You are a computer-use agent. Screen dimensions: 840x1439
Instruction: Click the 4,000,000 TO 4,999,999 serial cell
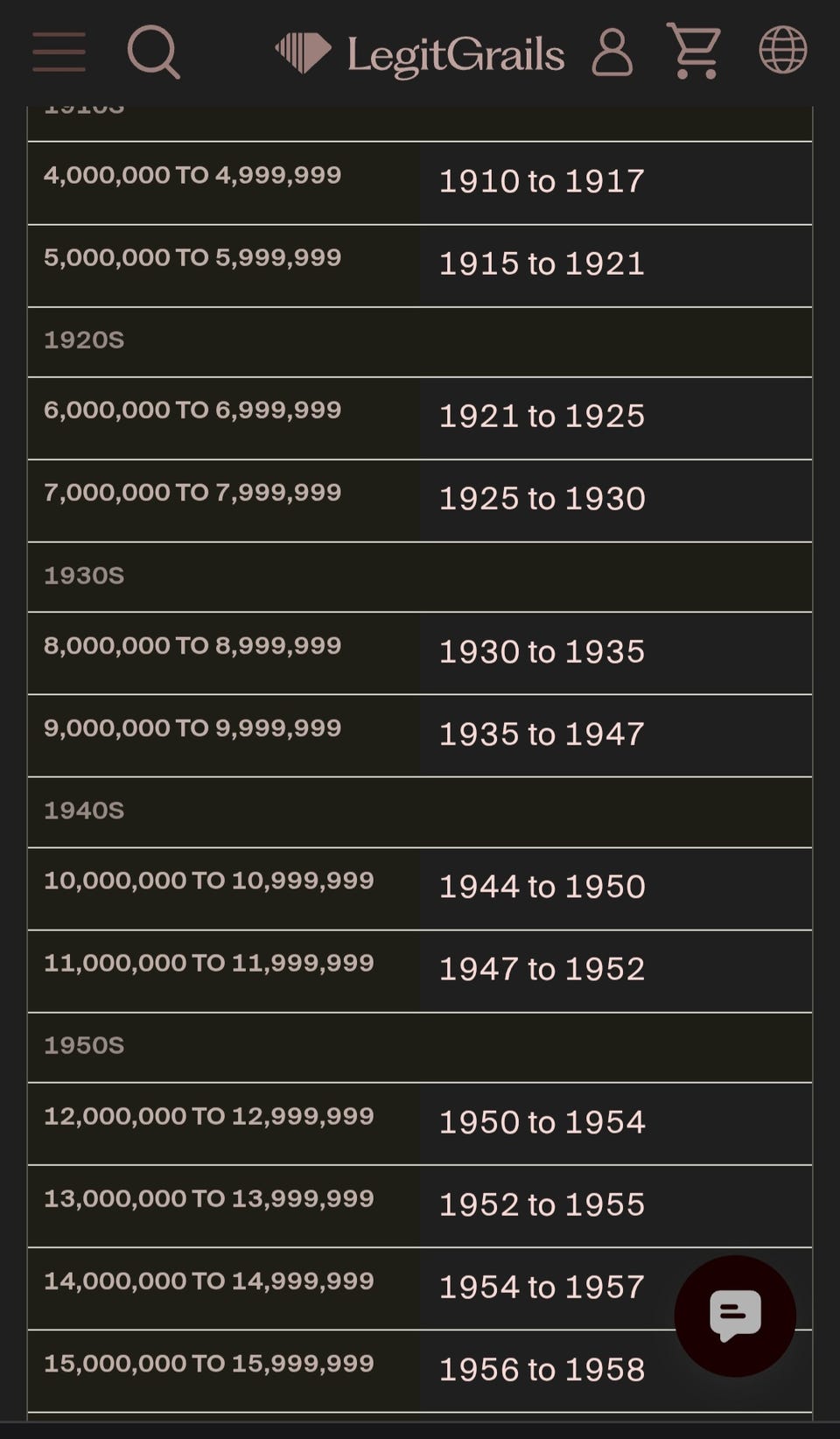coord(224,183)
